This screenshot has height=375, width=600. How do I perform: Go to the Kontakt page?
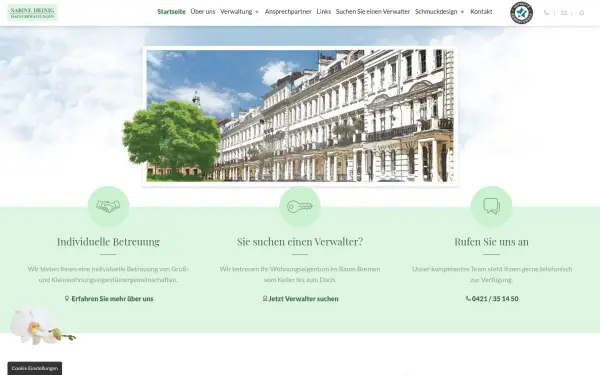[481, 11]
